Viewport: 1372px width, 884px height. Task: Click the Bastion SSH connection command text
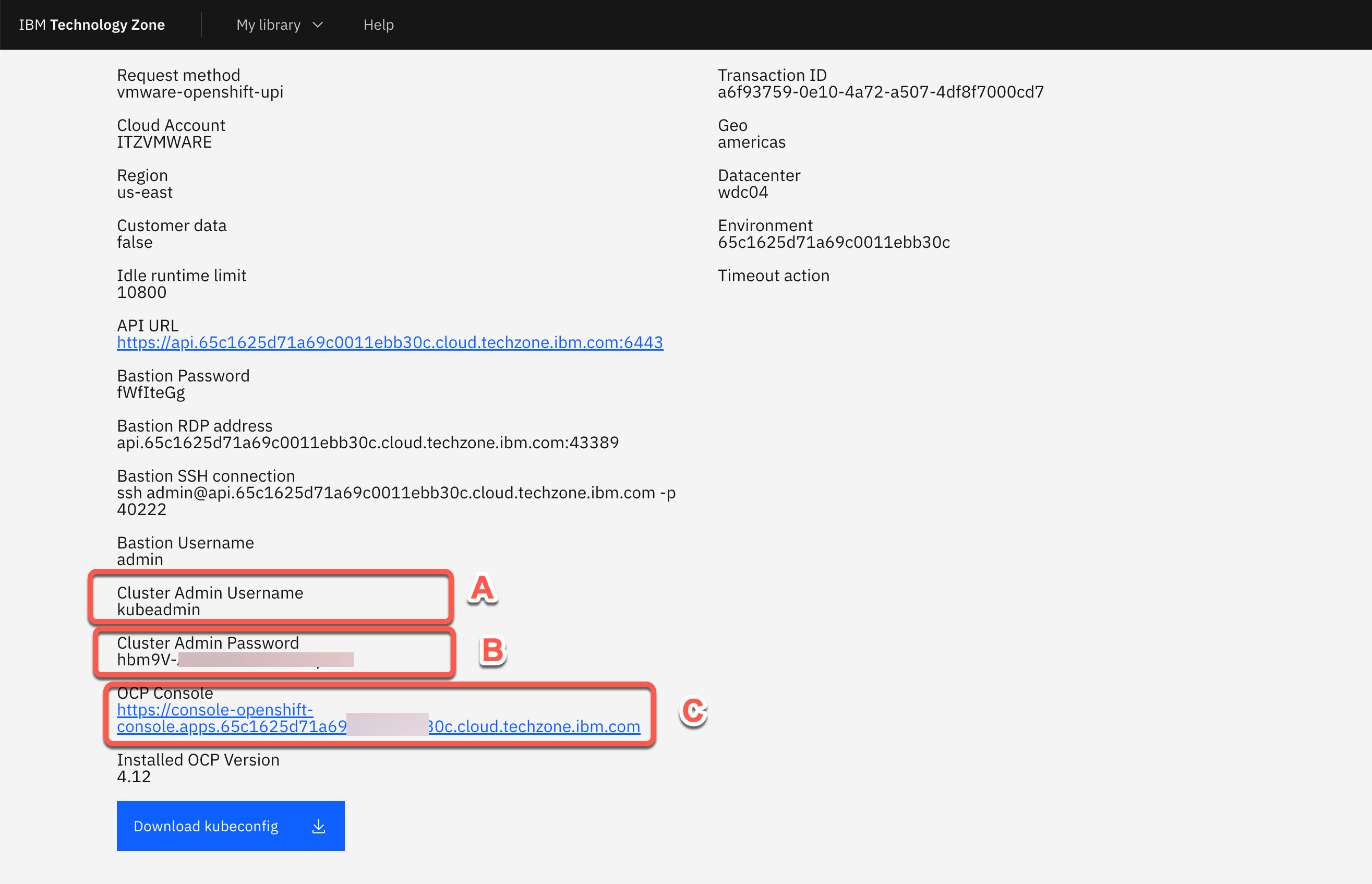tap(396, 493)
